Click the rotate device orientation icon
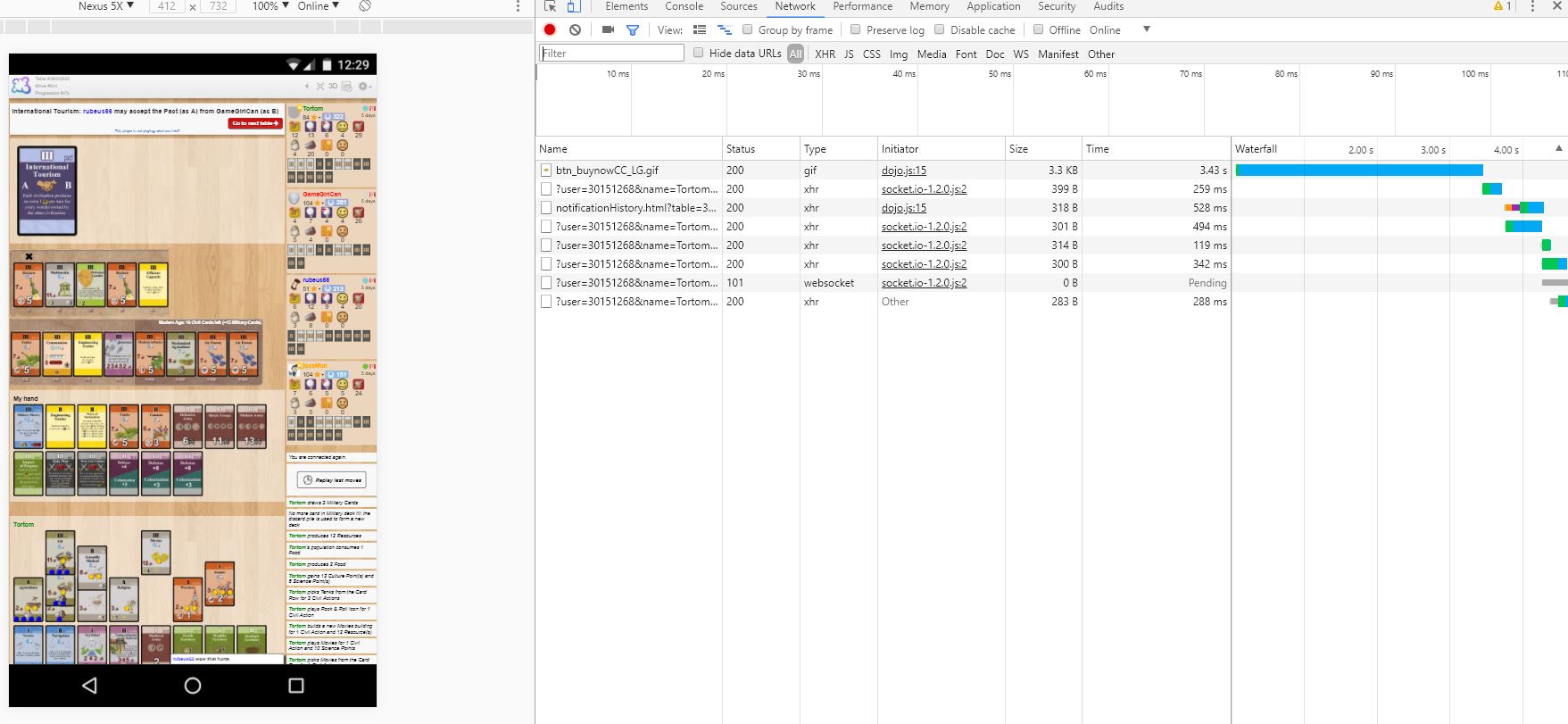 click(x=365, y=6)
